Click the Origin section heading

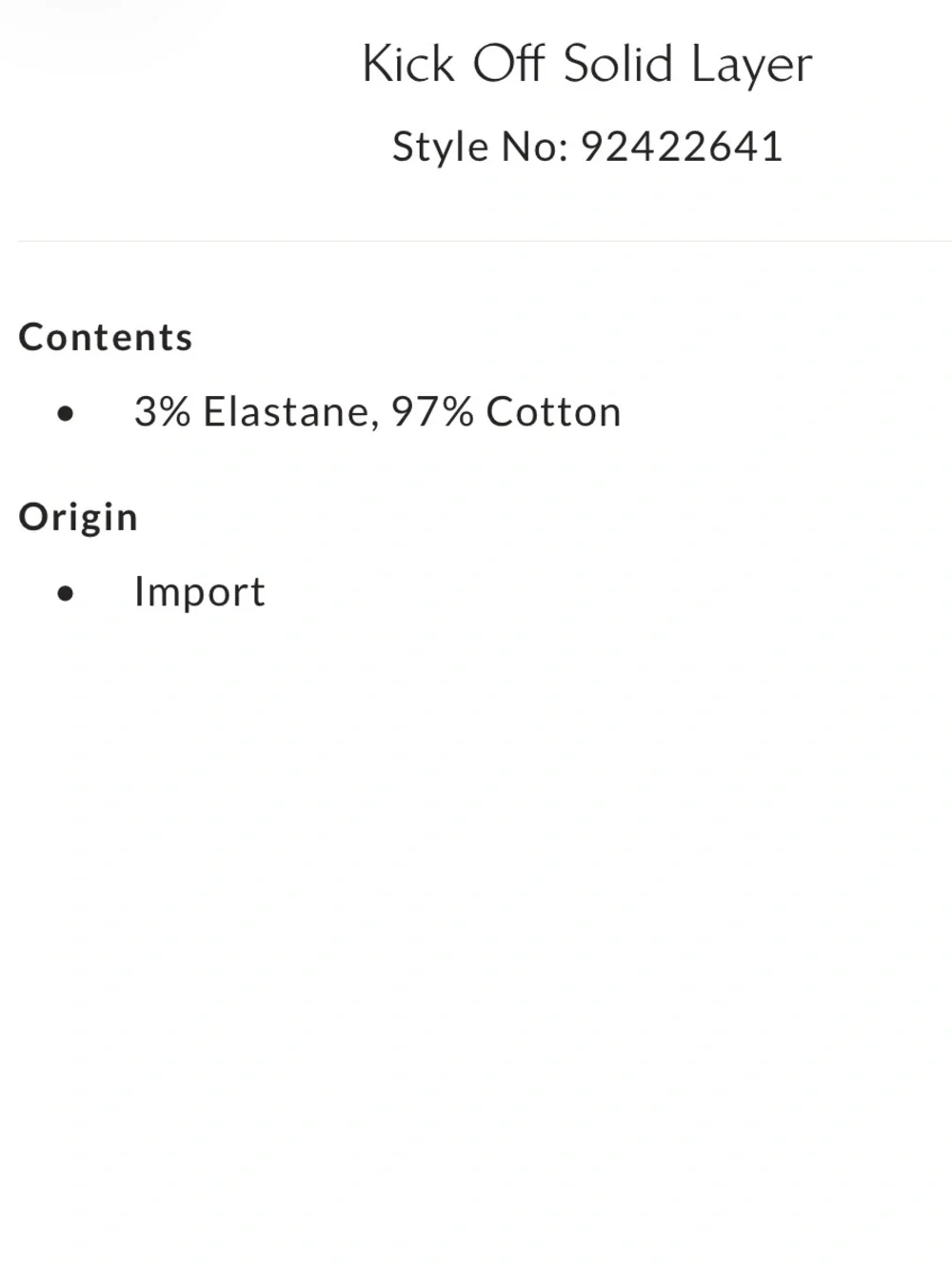[x=78, y=518]
